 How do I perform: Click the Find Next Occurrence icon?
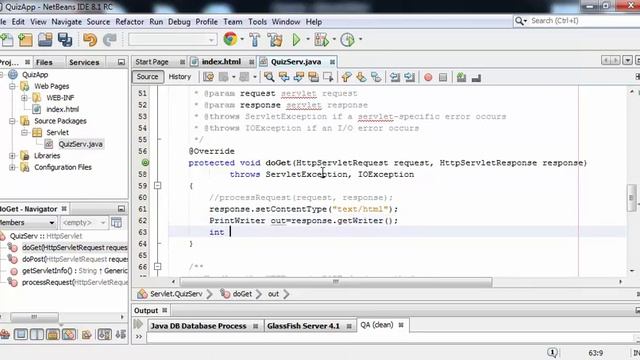click(298, 77)
